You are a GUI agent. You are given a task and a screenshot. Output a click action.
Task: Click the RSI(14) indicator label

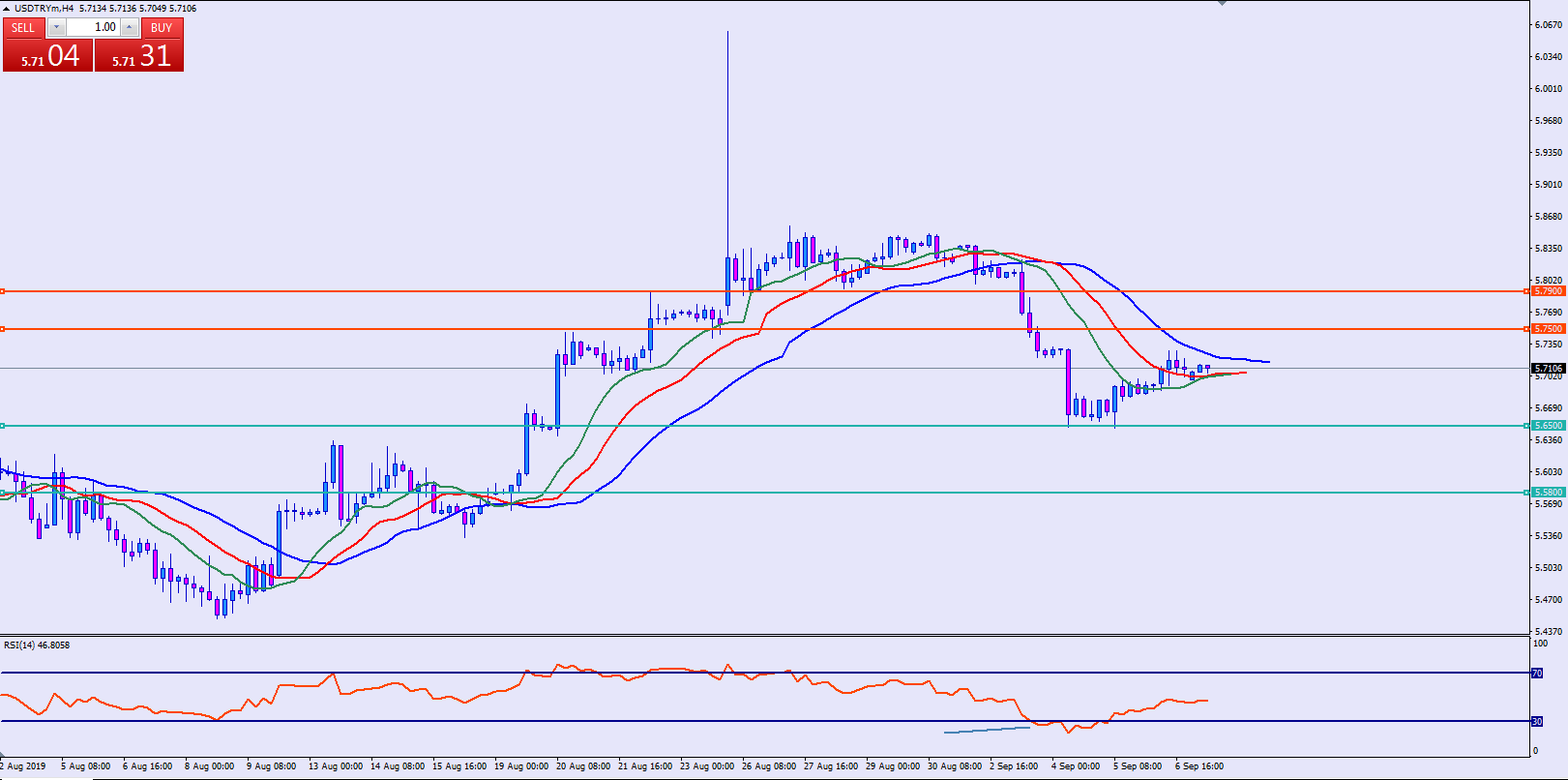[37, 645]
